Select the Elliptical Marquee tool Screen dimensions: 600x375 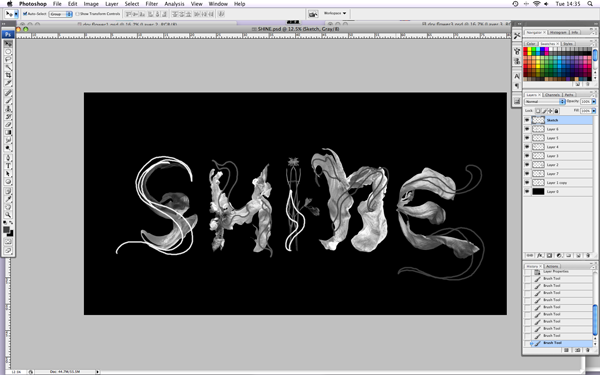[x=8, y=52]
